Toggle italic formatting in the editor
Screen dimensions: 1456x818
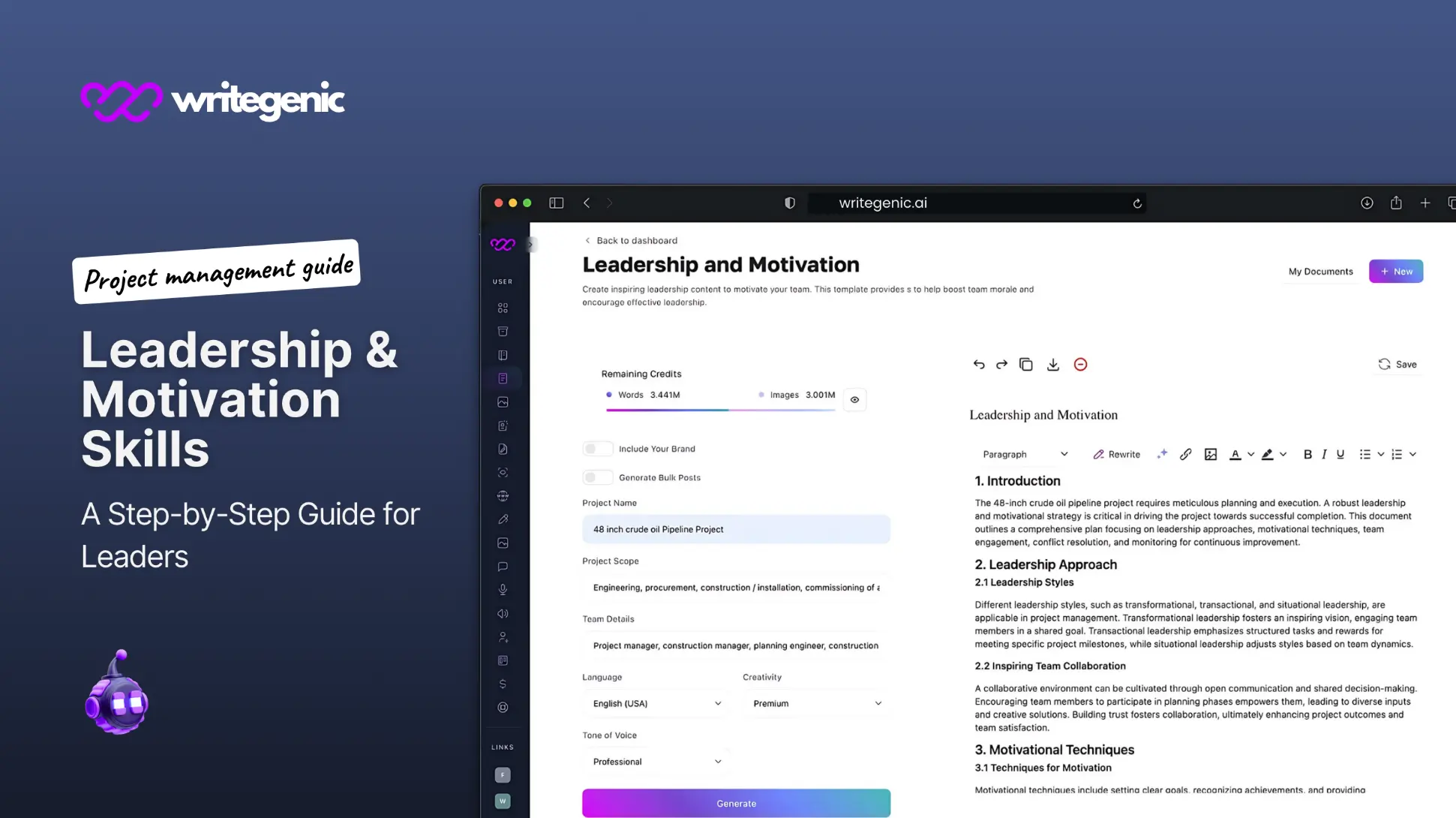click(1324, 454)
